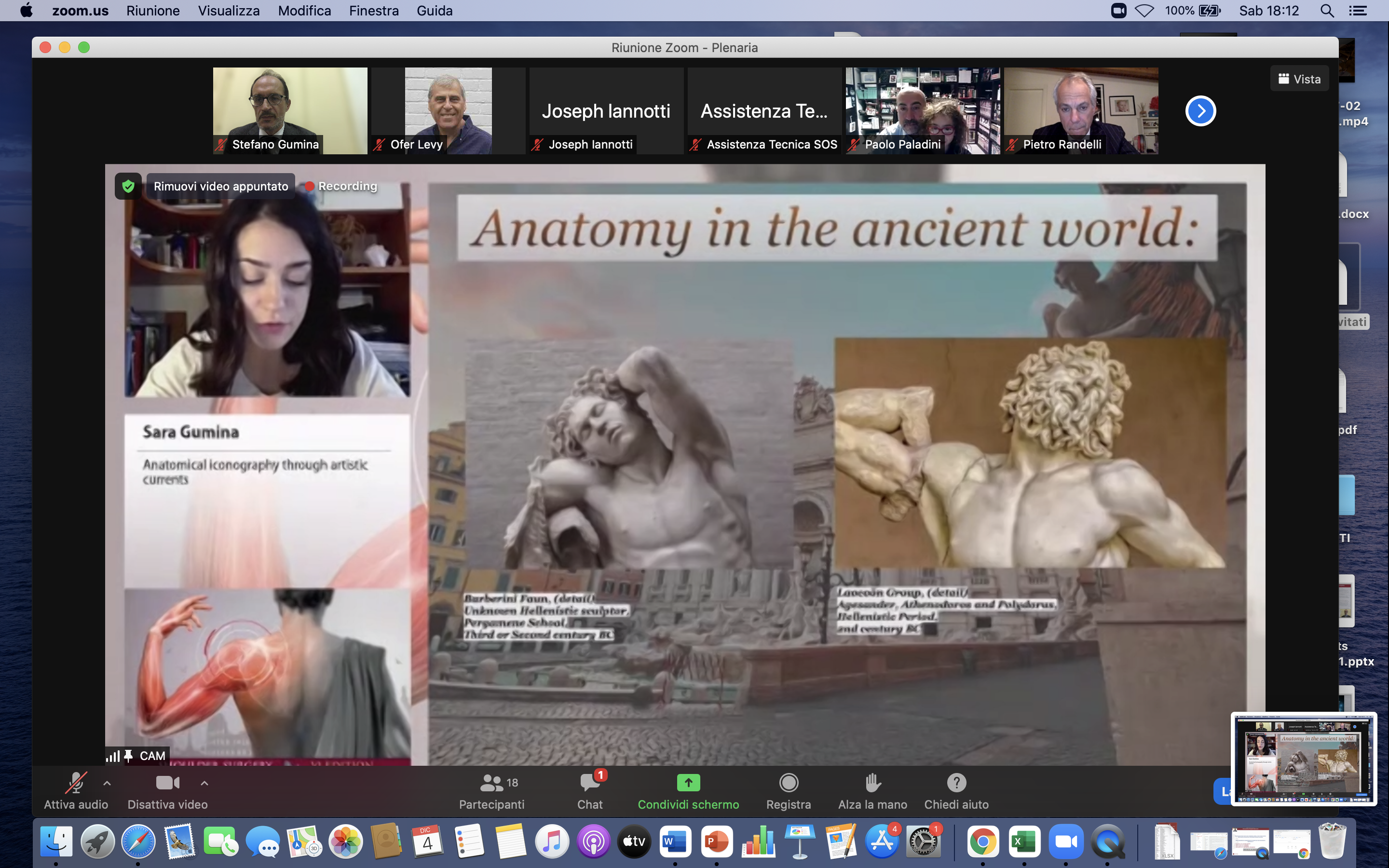Open Excel from the Dock
The height and width of the screenshot is (868, 1389).
1024,841
